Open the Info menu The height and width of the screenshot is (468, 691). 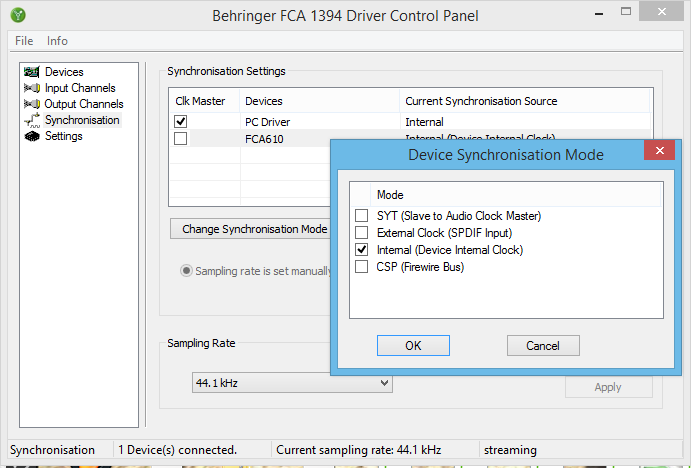coord(57,41)
